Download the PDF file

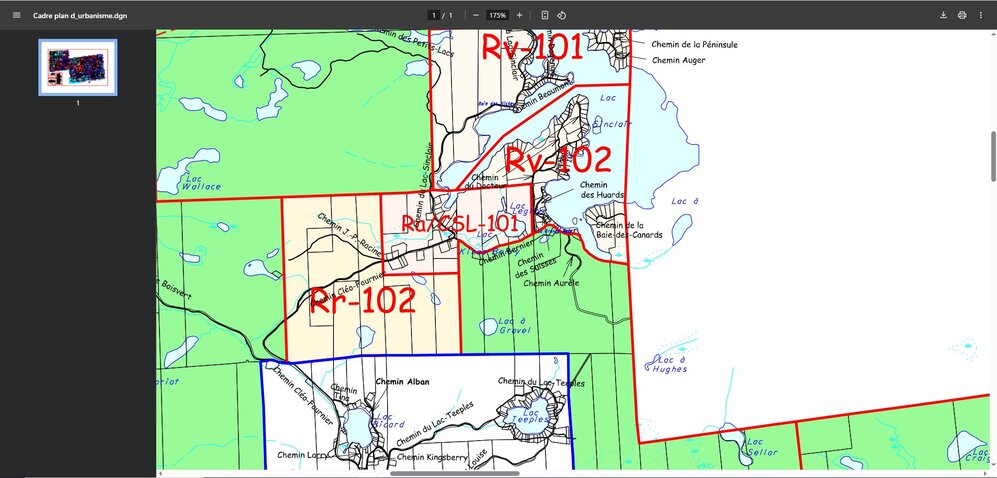pos(943,15)
